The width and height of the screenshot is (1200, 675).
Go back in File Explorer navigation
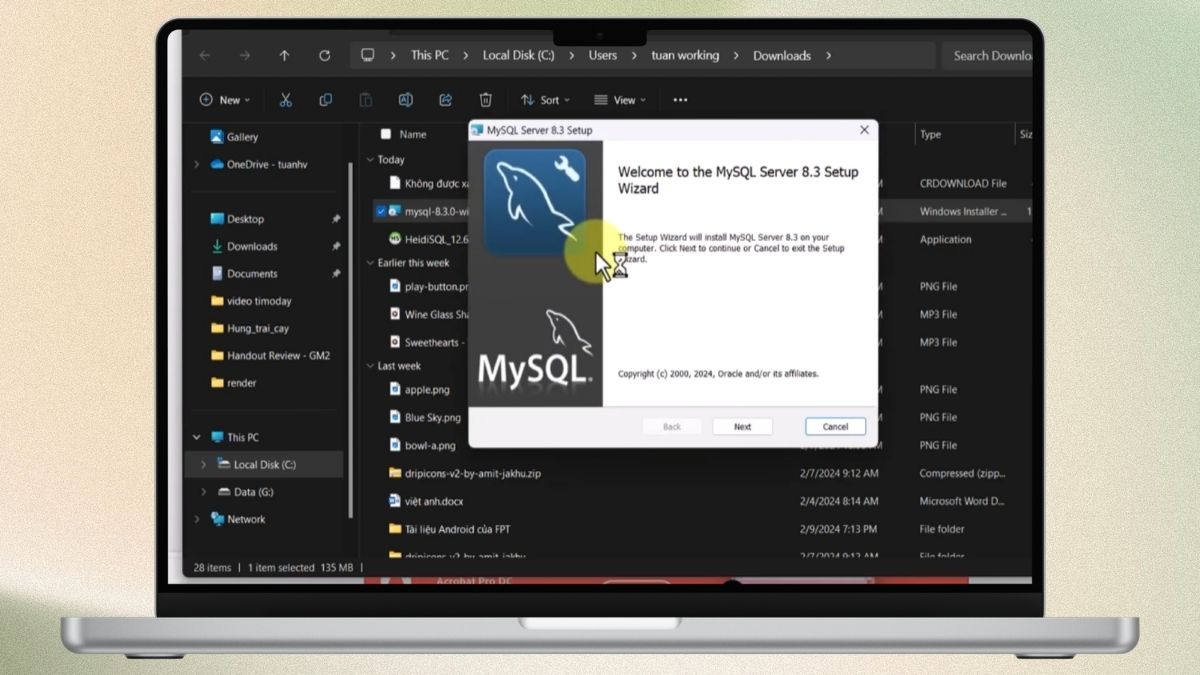(x=204, y=56)
